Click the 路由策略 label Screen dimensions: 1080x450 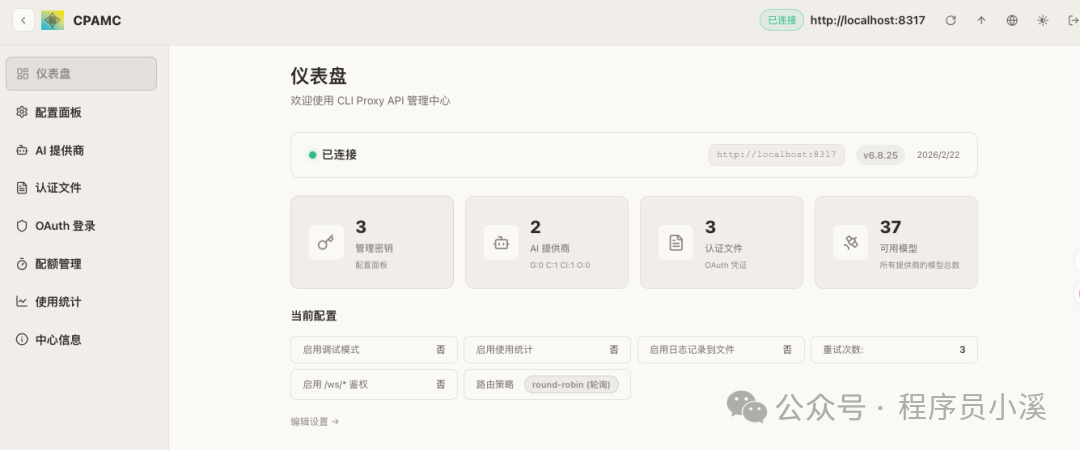click(495, 385)
